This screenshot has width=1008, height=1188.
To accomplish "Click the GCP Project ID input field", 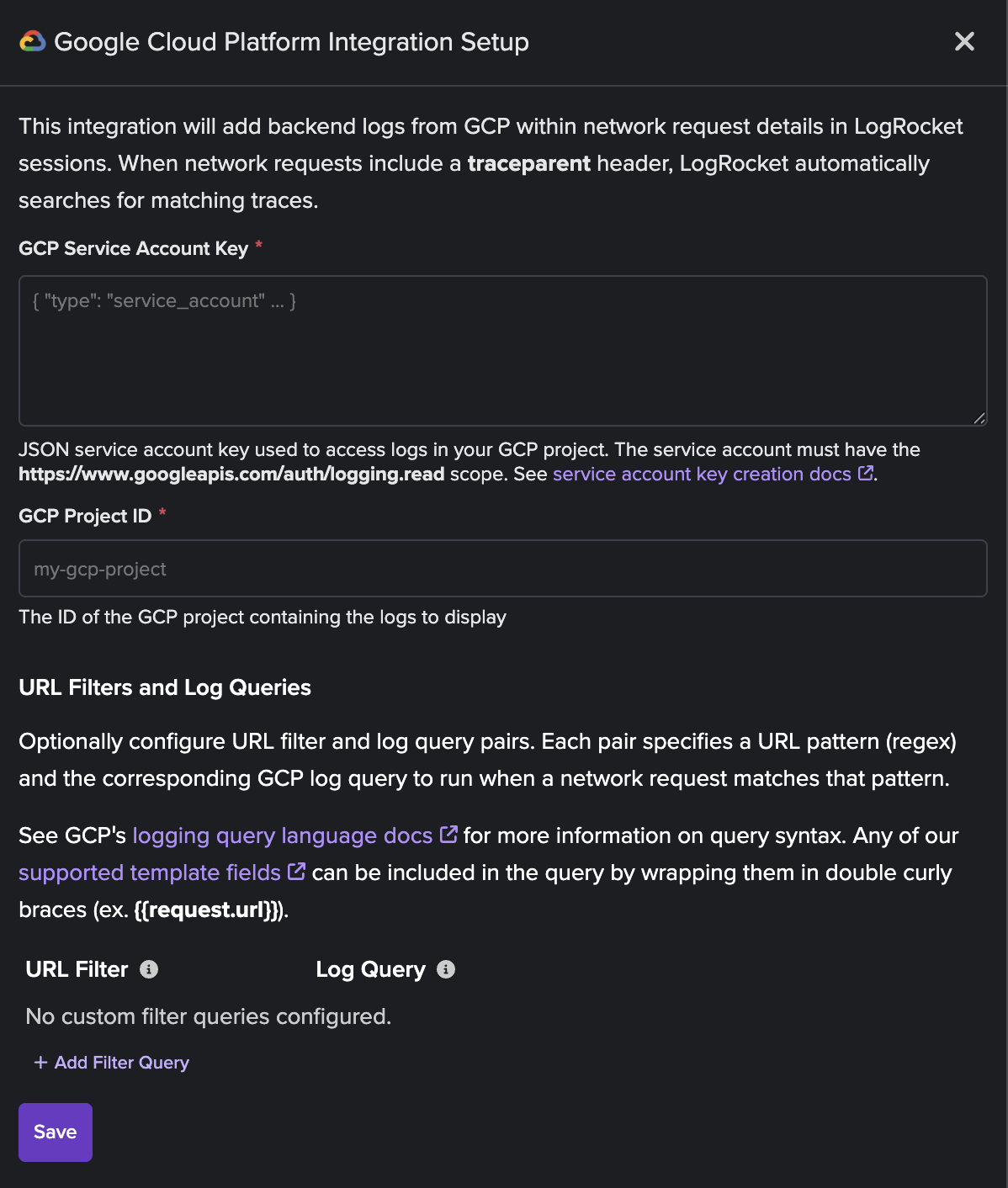I will point(503,569).
